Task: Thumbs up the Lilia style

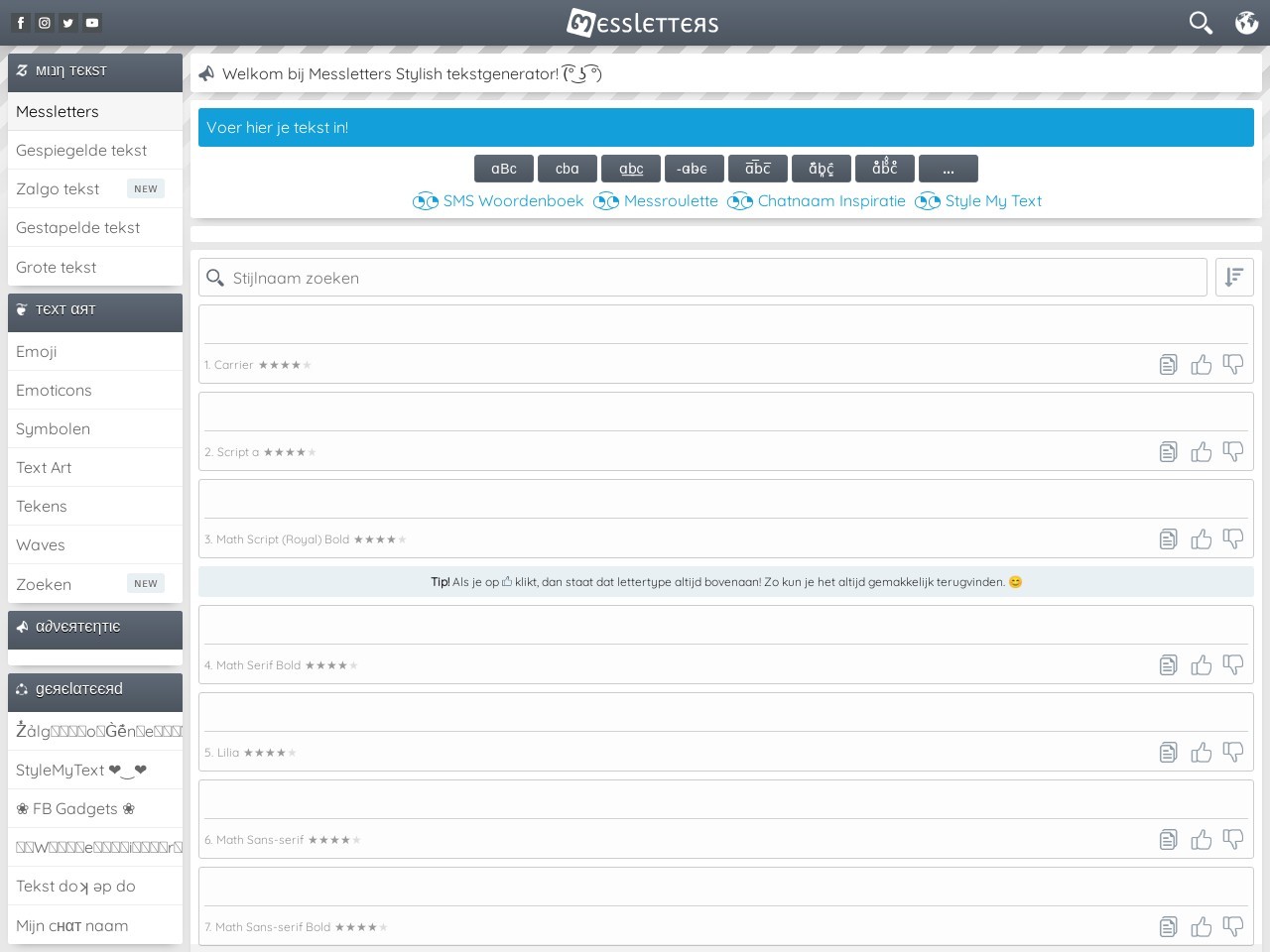Action: click(x=1202, y=753)
